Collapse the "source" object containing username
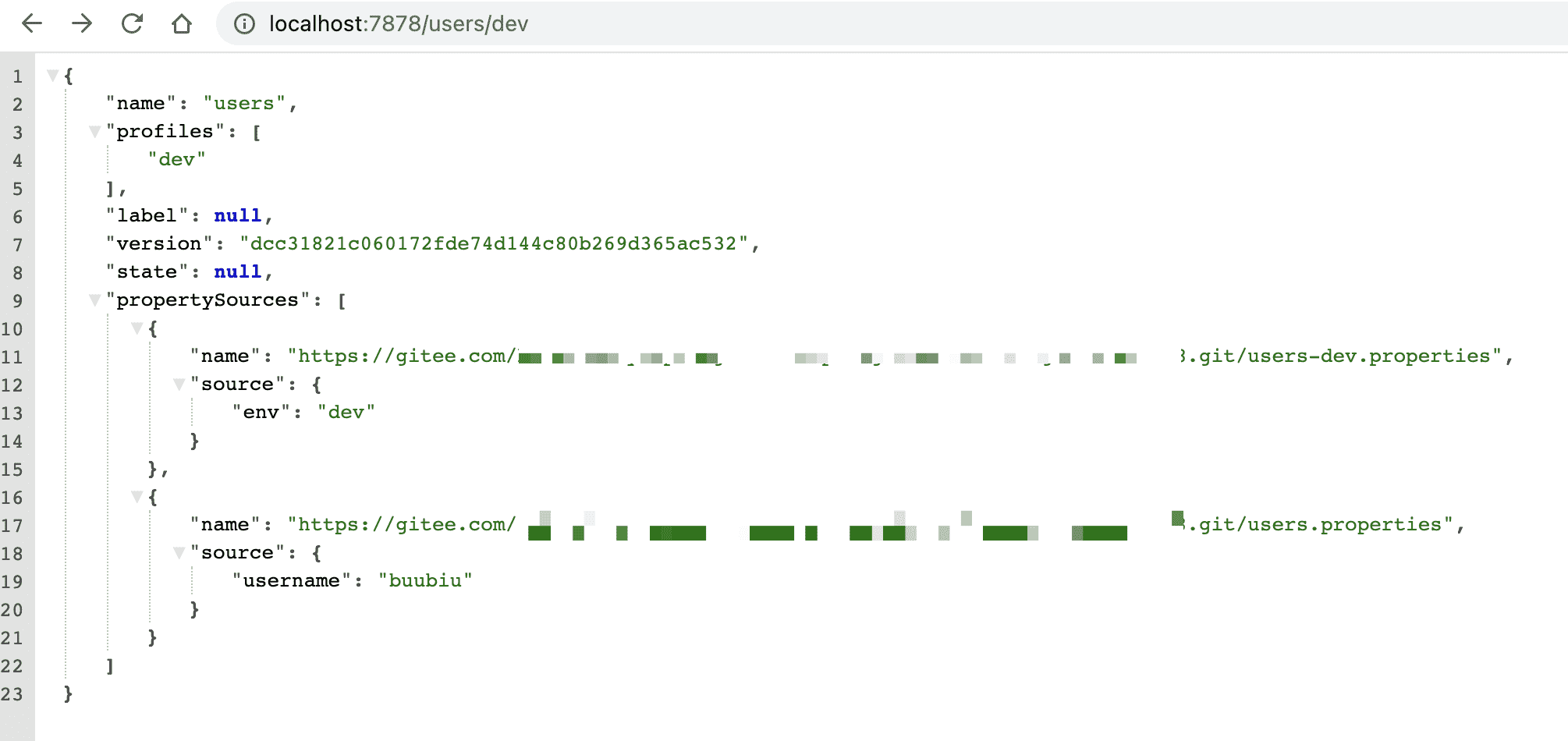1568x741 pixels. pos(179,553)
